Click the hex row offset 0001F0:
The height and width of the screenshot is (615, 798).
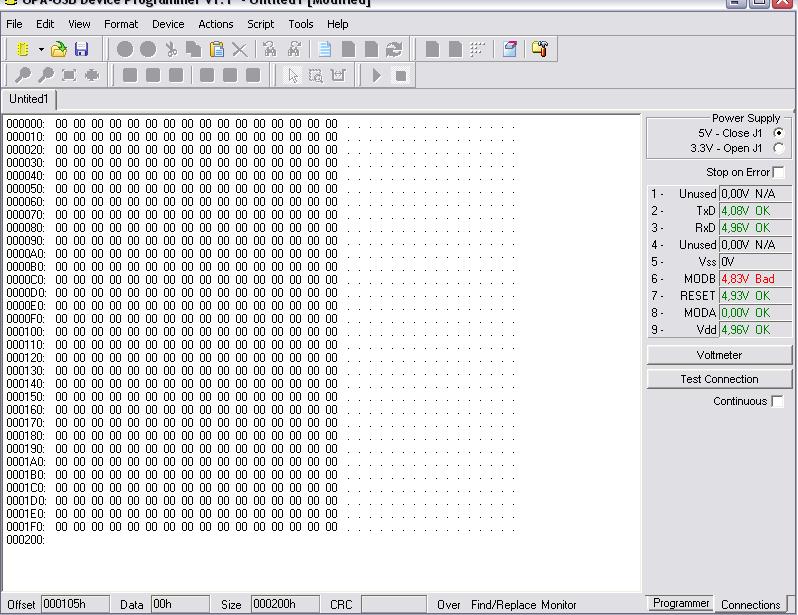pyautogui.click(x=25, y=526)
